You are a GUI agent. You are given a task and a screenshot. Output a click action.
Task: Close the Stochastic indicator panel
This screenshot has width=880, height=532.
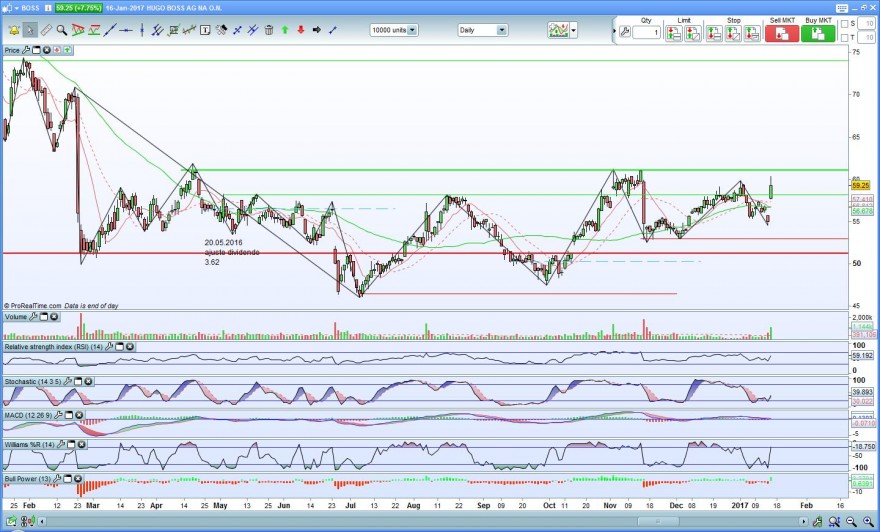[x=88, y=381]
